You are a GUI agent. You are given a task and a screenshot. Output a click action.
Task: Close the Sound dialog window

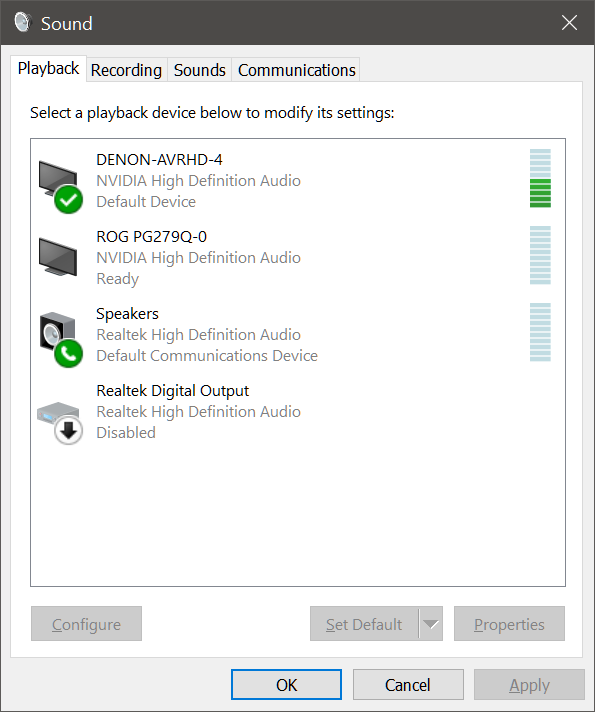click(x=569, y=22)
